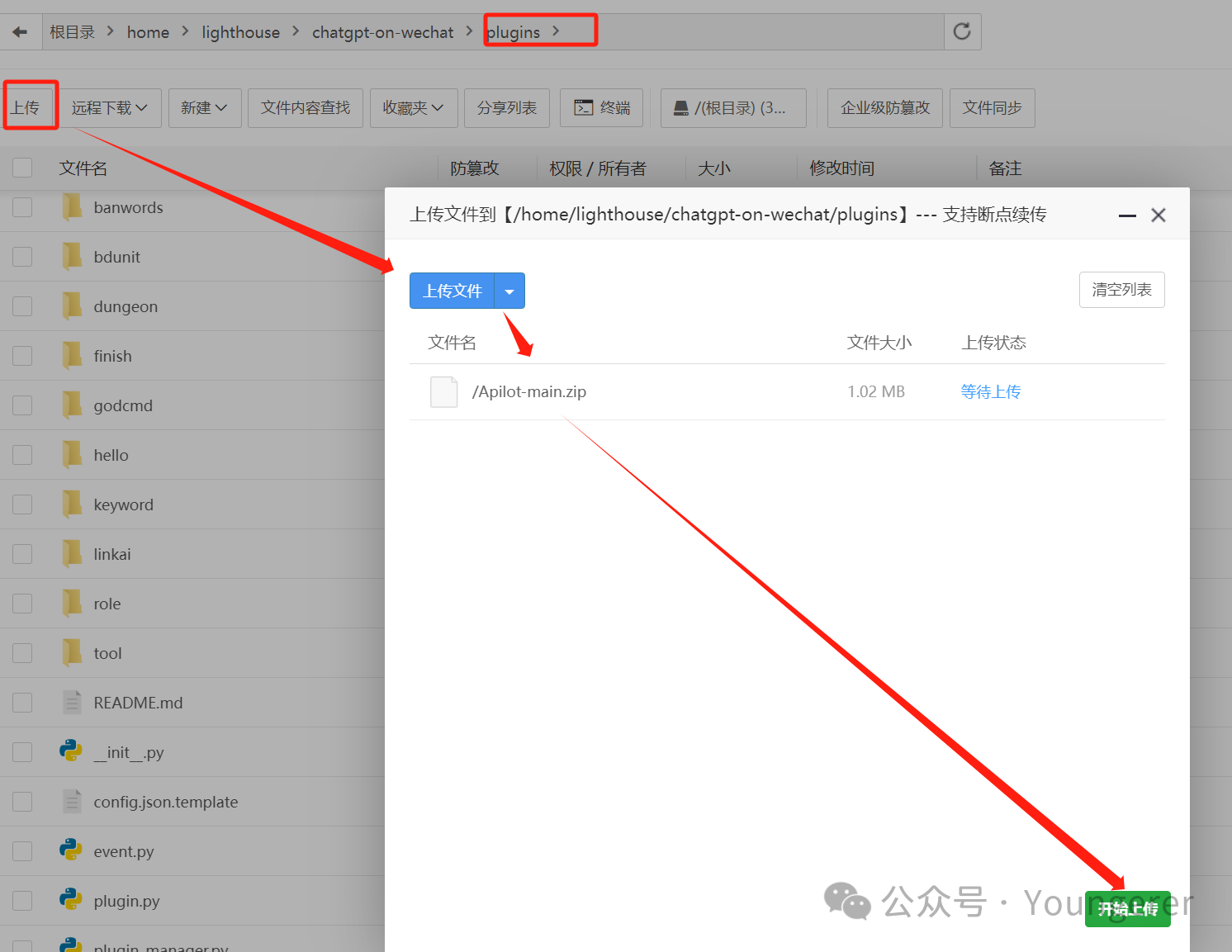
Task: Select the Apilot-main.zip file row
Action: (x=528, y=391)
